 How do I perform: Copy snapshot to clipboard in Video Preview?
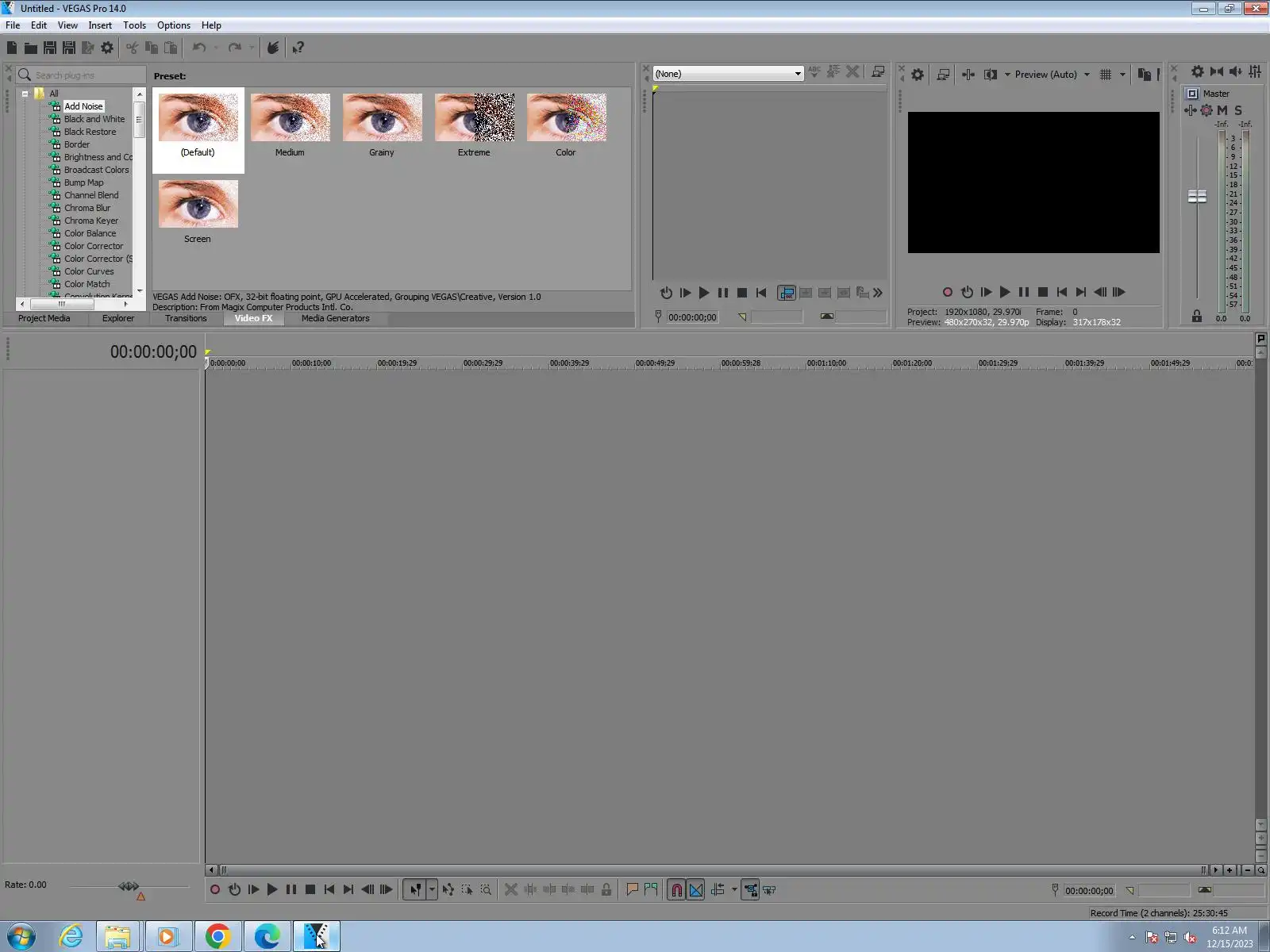pos(1144,74)
